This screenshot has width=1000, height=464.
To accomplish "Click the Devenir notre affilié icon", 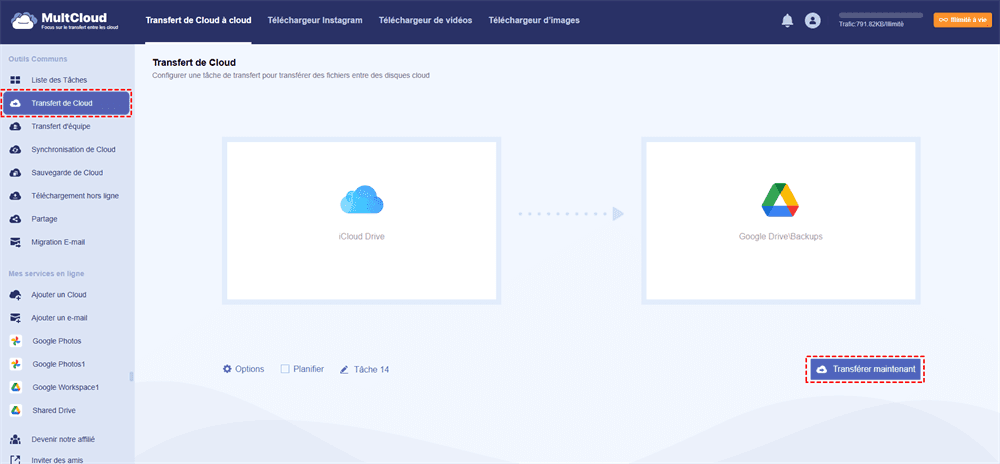I will point(15,439).
